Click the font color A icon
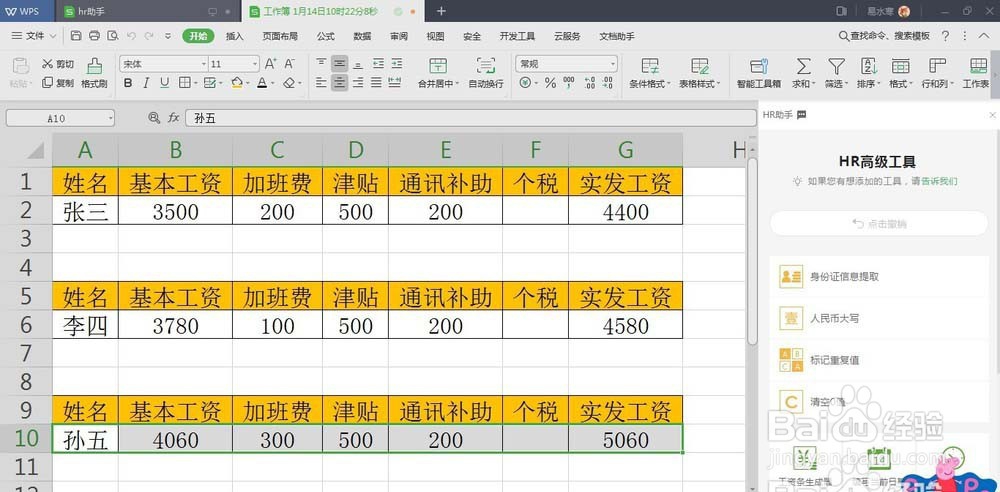 tap(261, 83)
